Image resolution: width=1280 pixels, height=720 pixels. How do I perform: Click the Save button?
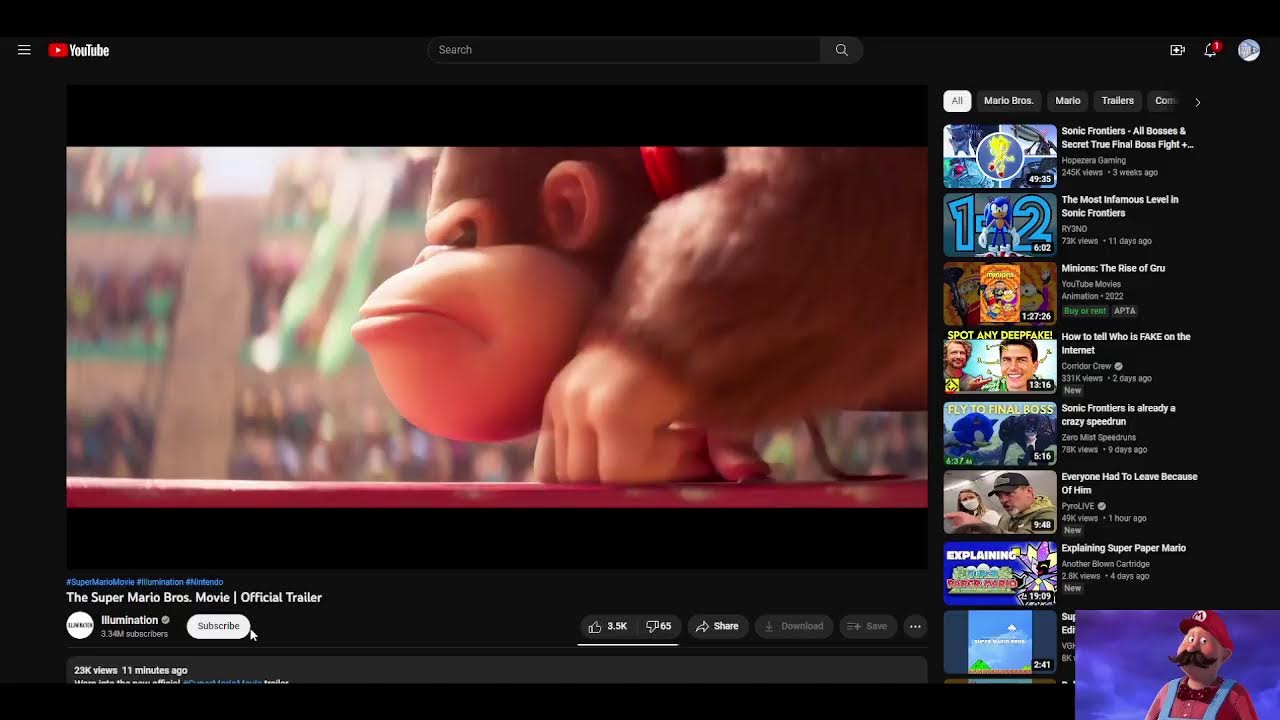[867, 626]
